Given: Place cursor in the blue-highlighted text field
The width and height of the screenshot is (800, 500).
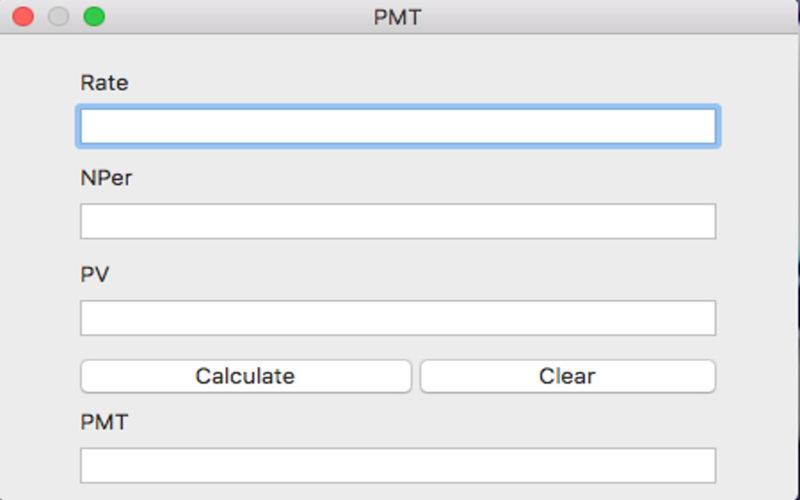Looking at the screenshot, I should click(398, 126).
